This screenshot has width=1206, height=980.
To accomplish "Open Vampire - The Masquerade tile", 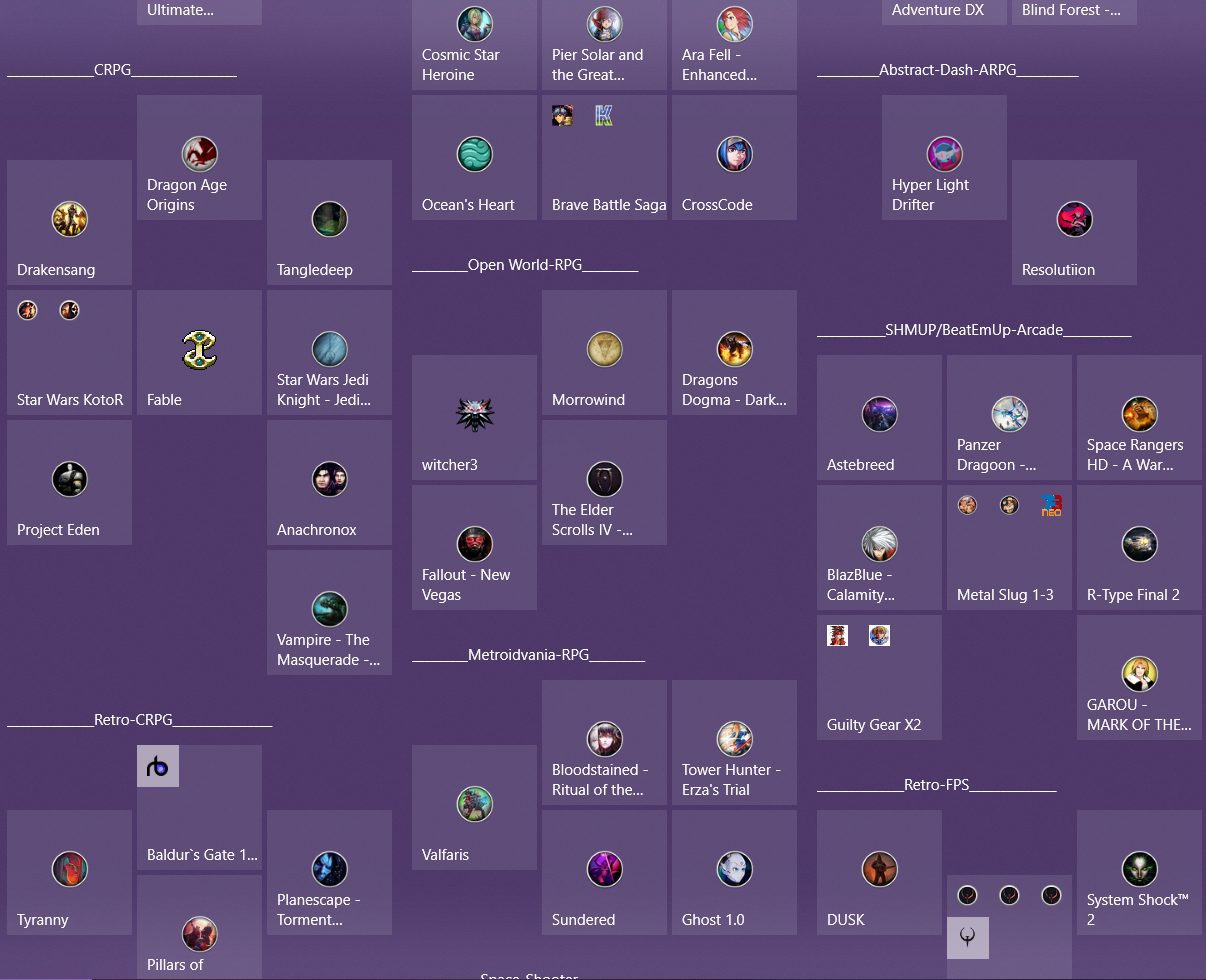I will (329, 612).
